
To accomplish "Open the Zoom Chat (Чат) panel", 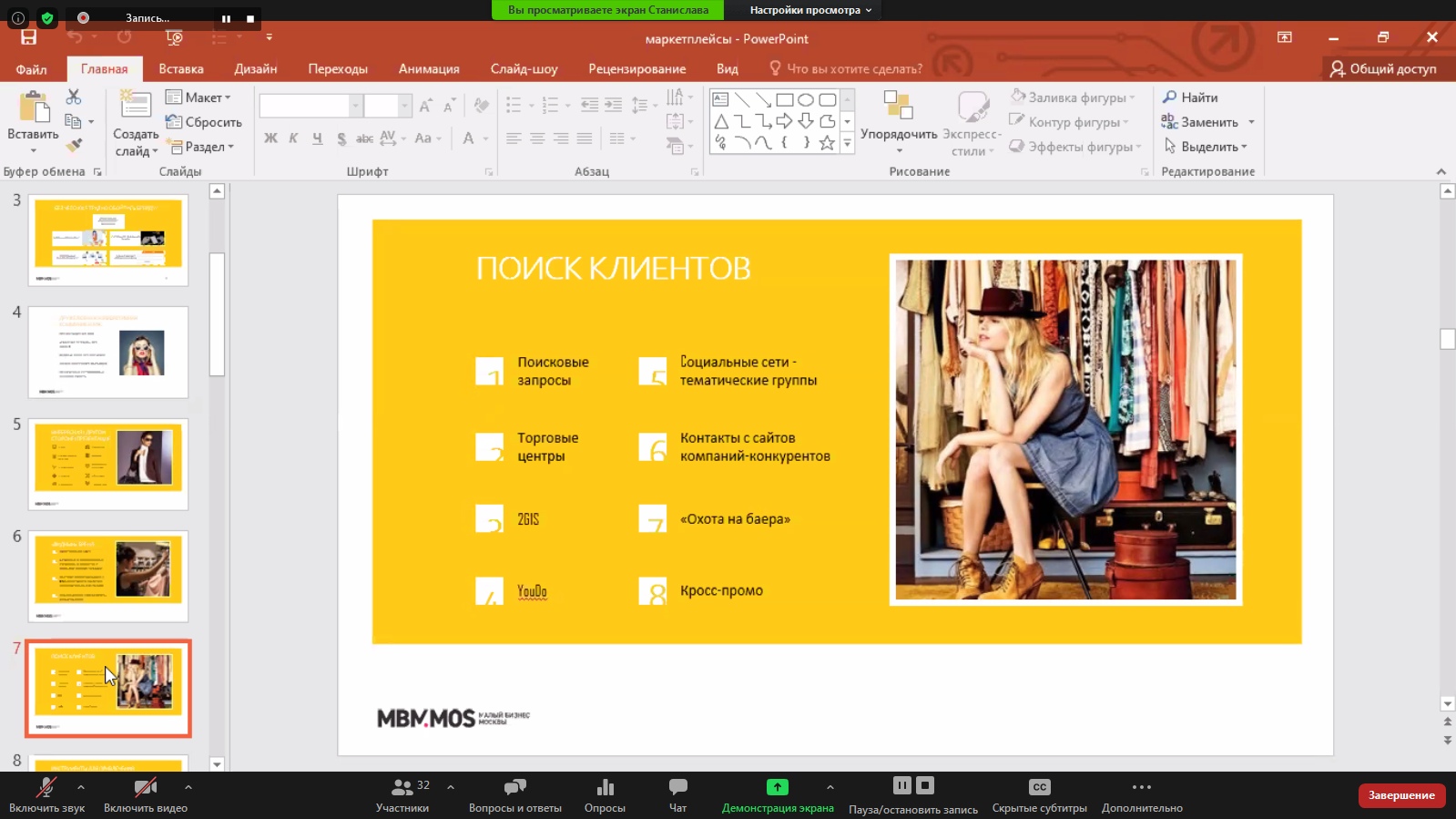I will coord(677,794).
